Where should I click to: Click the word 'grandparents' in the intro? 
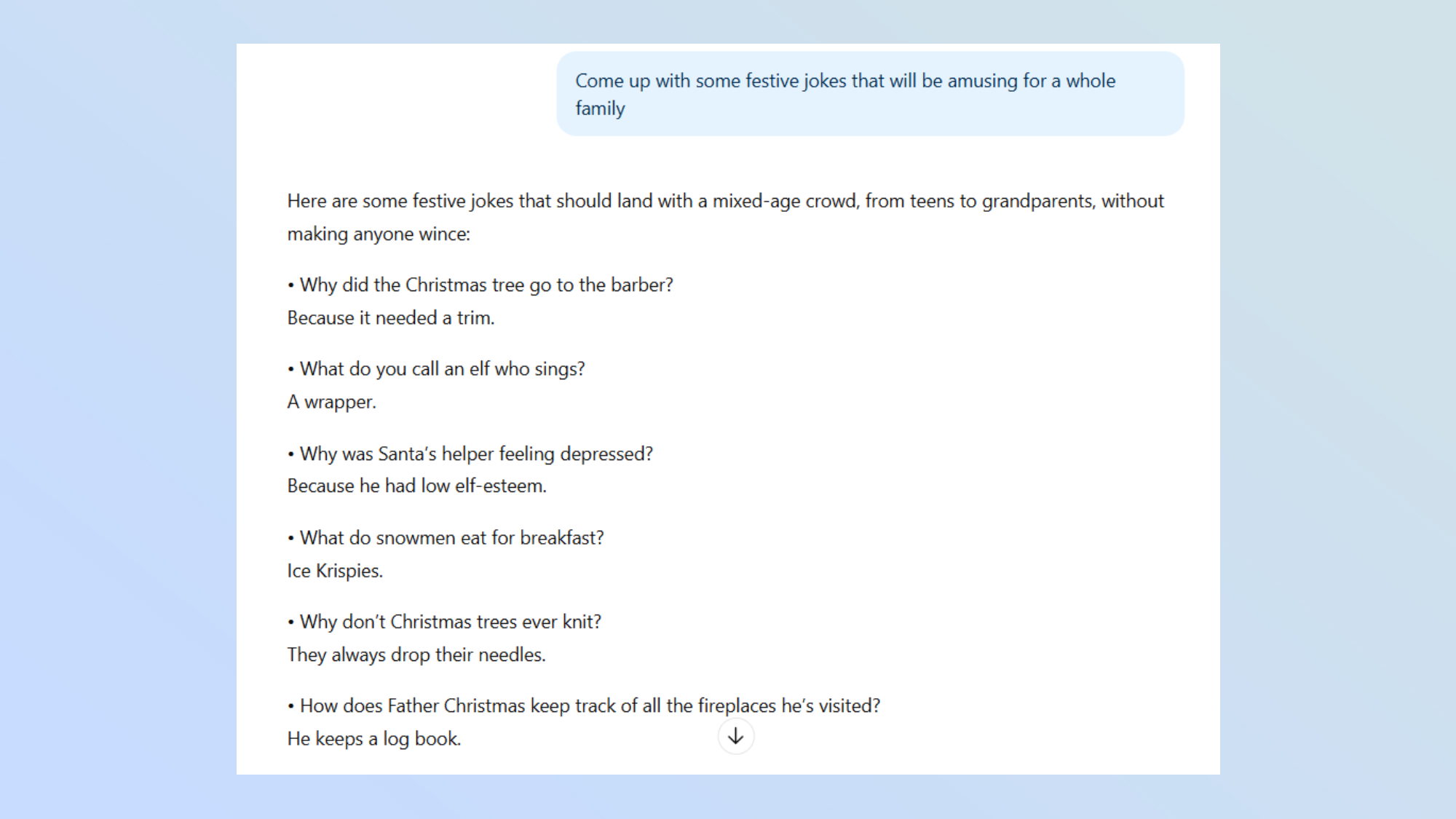click(1037, 202)
